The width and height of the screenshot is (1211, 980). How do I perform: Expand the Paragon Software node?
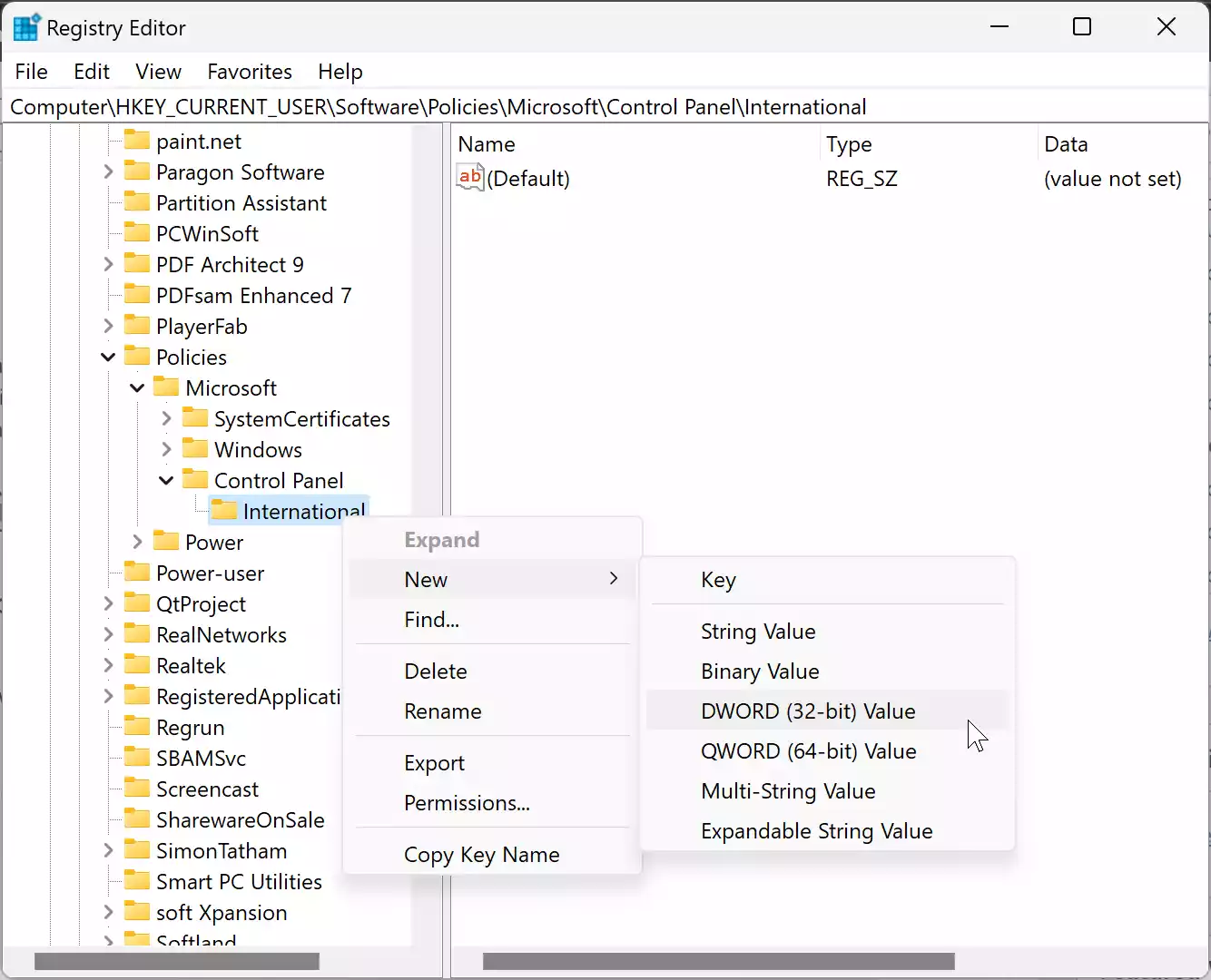coord(108,171)
